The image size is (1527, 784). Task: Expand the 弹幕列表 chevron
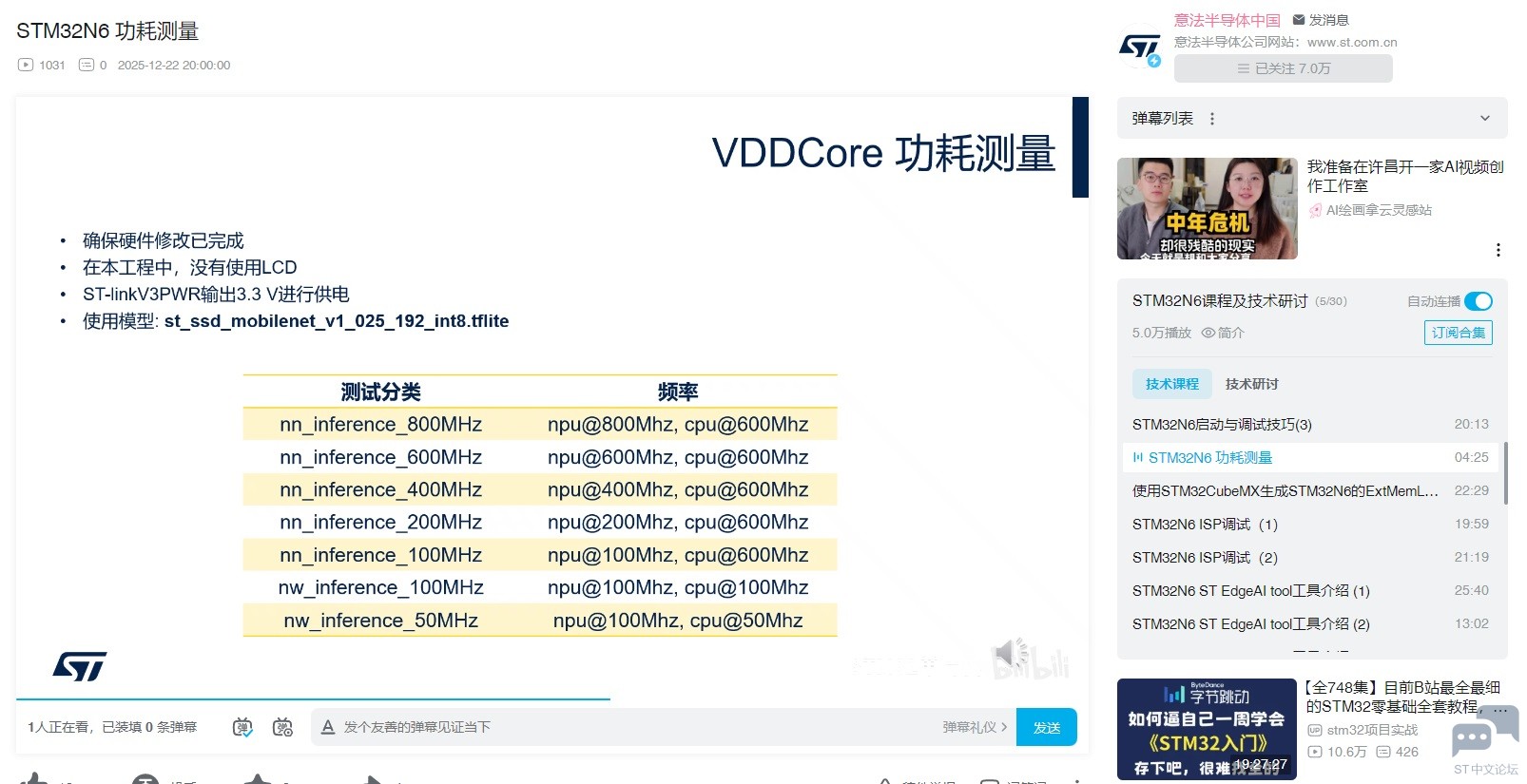[1484, 119]
